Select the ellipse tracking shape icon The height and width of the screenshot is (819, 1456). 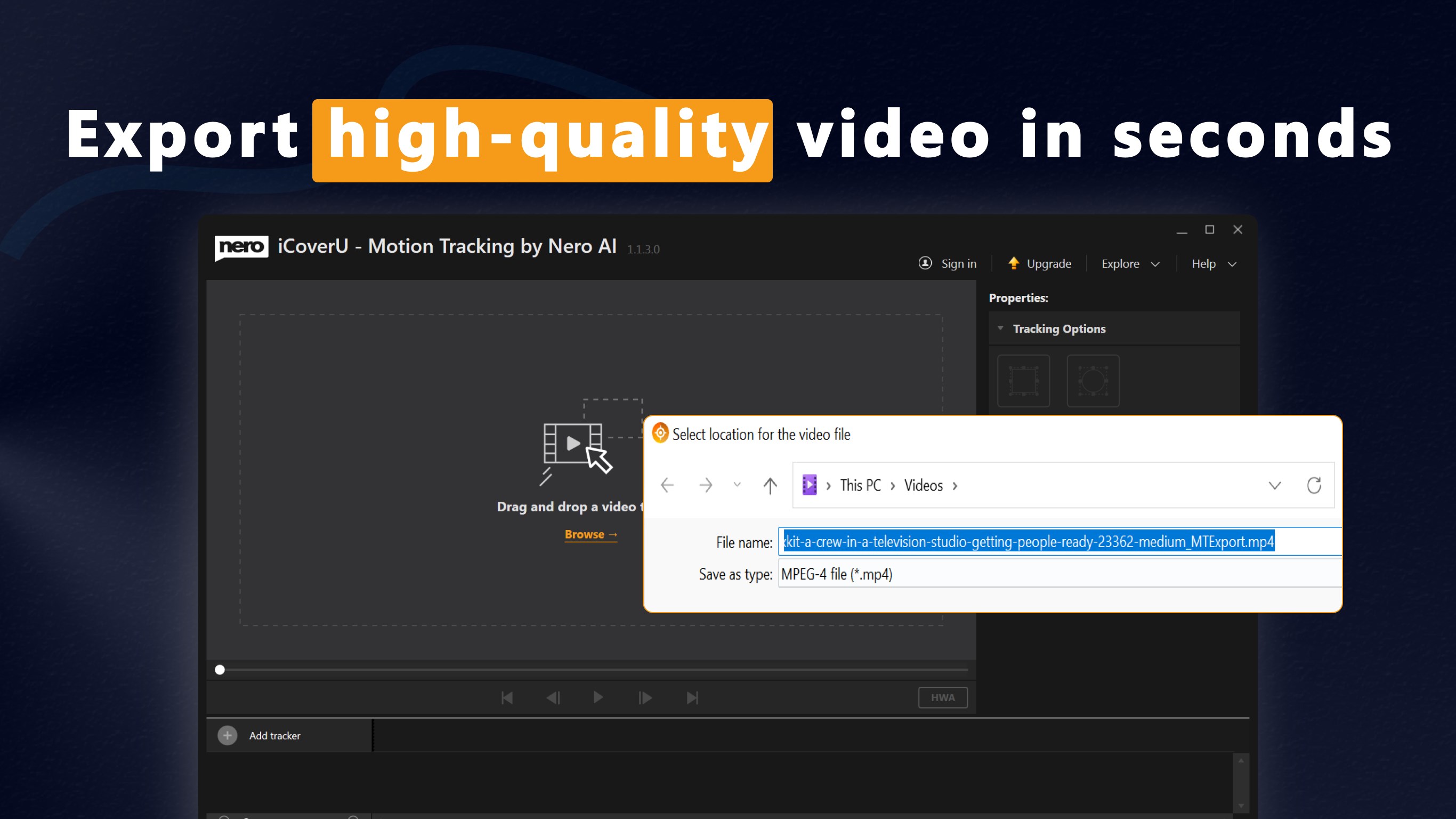(1093, 381)
